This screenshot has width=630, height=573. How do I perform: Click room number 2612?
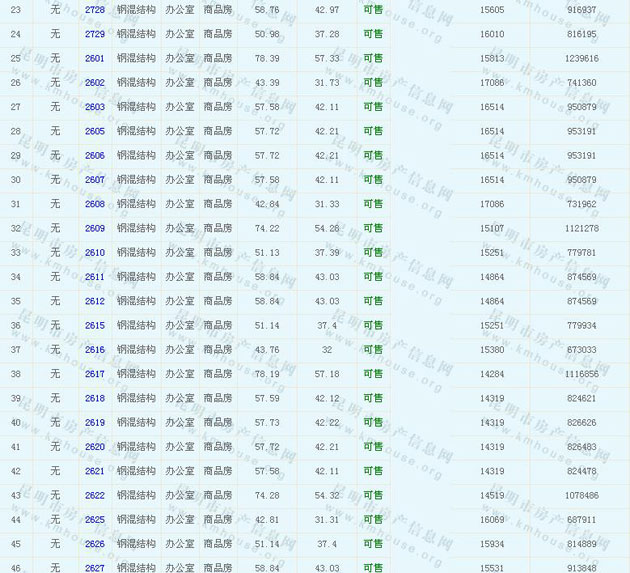click(x=95, y=301)
